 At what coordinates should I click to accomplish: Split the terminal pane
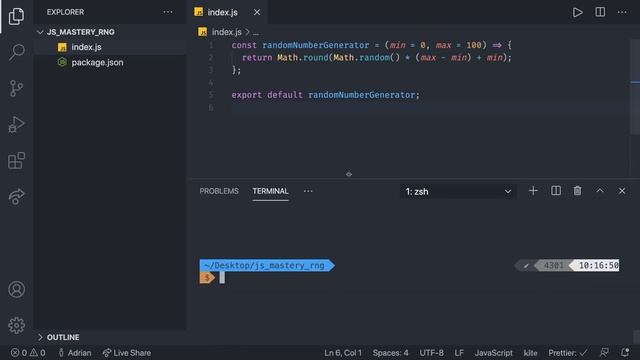coord(556,191)
